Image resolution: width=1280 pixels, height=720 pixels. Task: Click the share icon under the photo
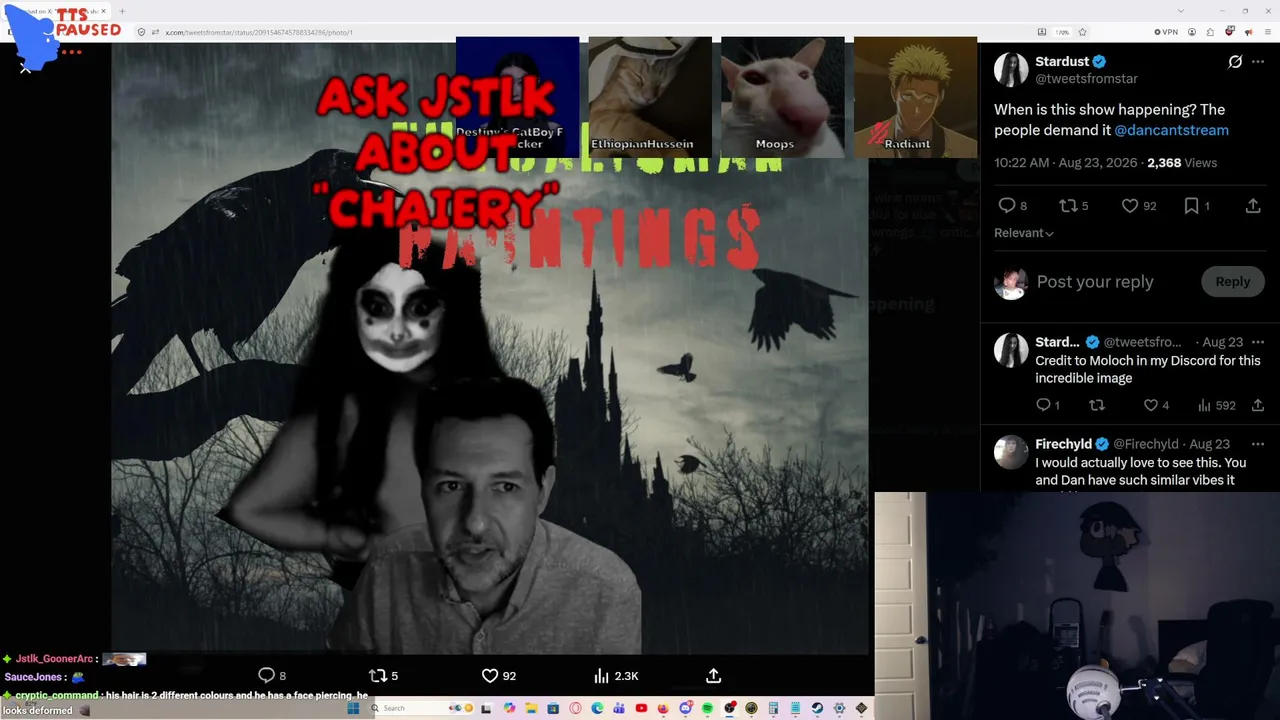pos(713,676)
